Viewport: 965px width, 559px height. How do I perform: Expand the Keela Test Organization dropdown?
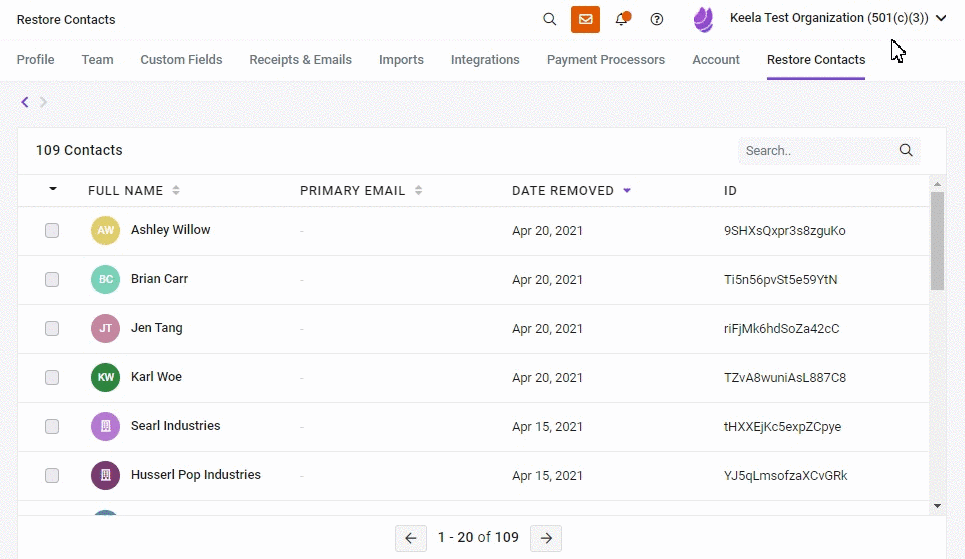940,18
